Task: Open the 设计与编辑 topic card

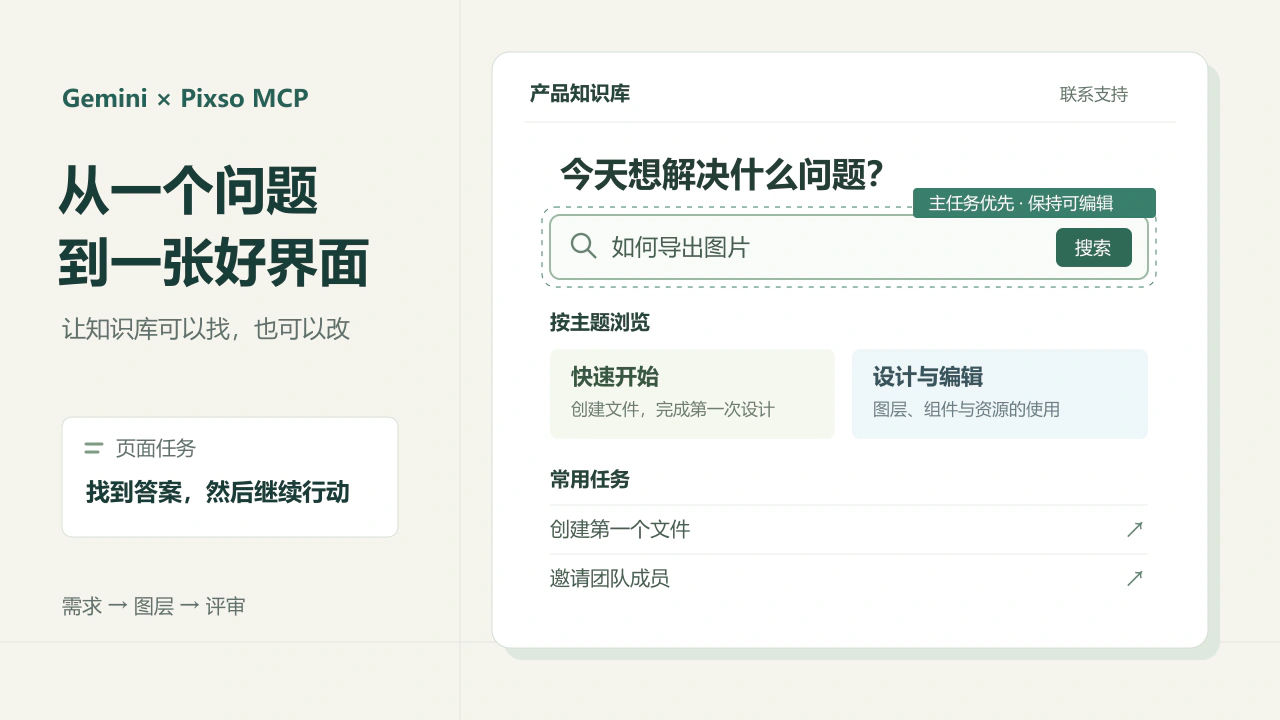Action: (1000, 394)
